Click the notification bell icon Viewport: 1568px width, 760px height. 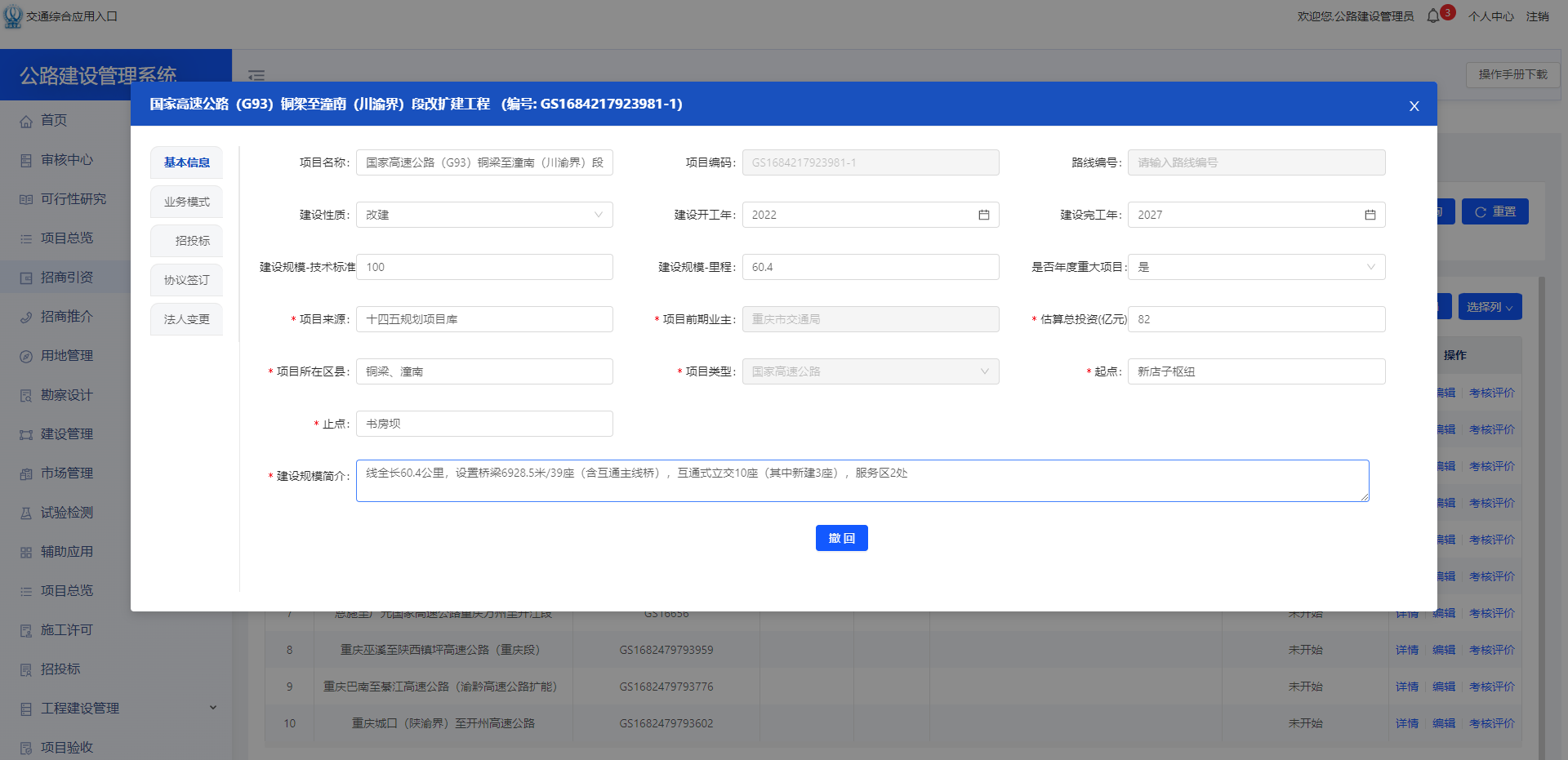1433,16
